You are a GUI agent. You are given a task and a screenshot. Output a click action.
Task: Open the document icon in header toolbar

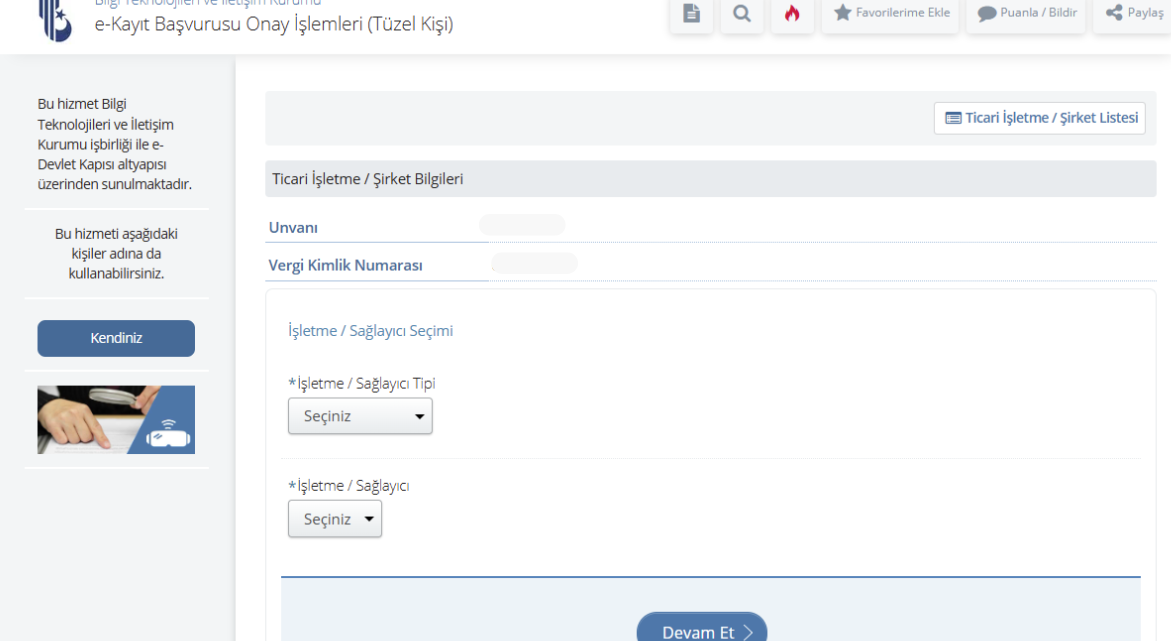click(x=691, y=14)
